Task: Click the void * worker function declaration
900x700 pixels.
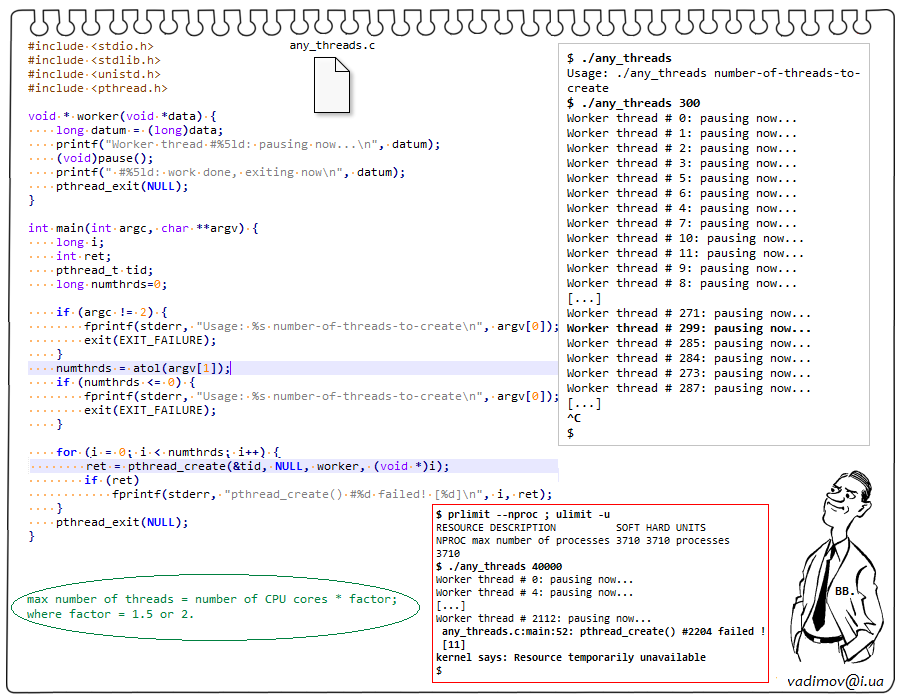Action: [x=122, y=116]
